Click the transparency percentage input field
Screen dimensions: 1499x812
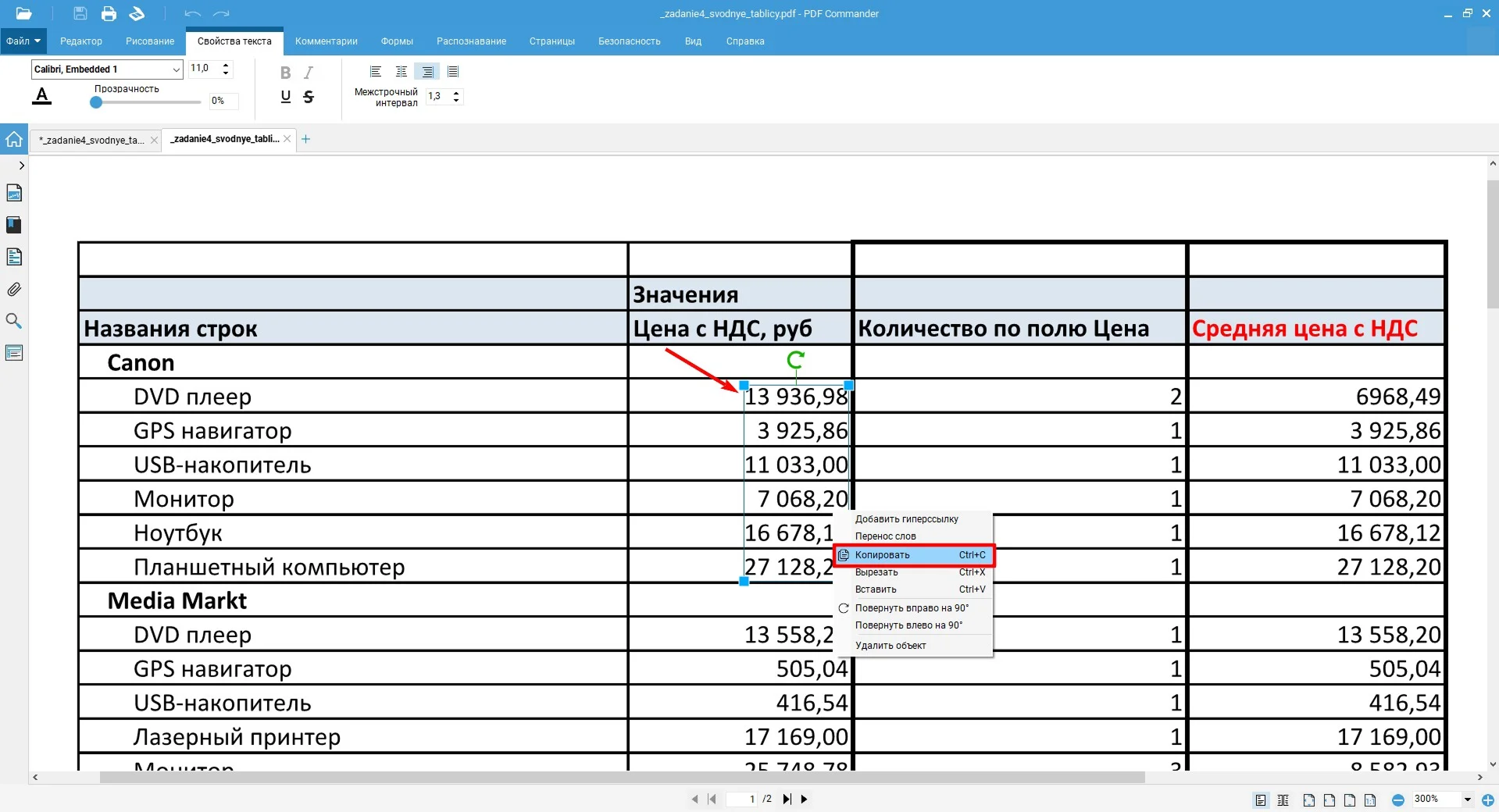coord(223,101)
